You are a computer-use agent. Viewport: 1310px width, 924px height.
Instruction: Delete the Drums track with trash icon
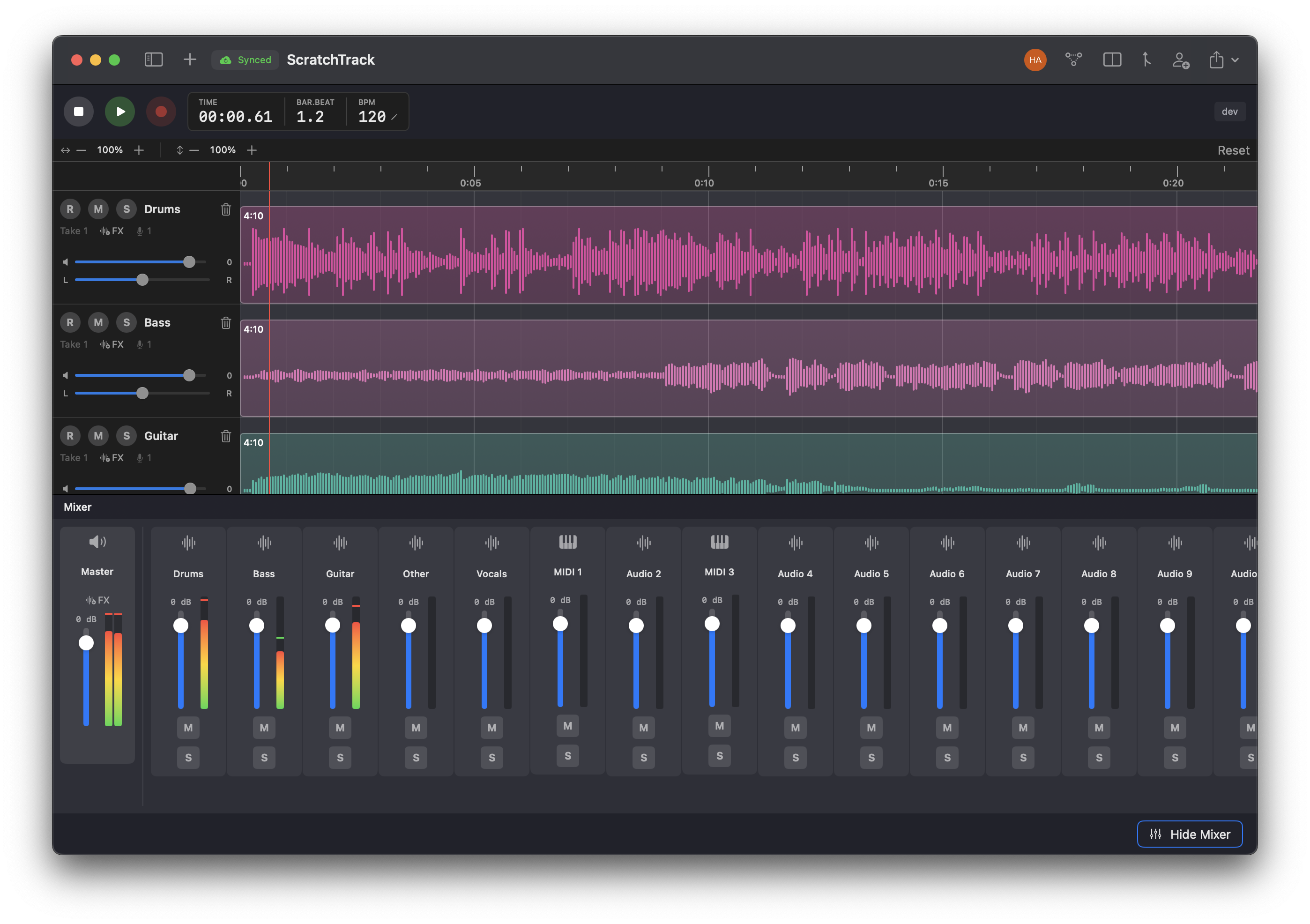point(226,209)
